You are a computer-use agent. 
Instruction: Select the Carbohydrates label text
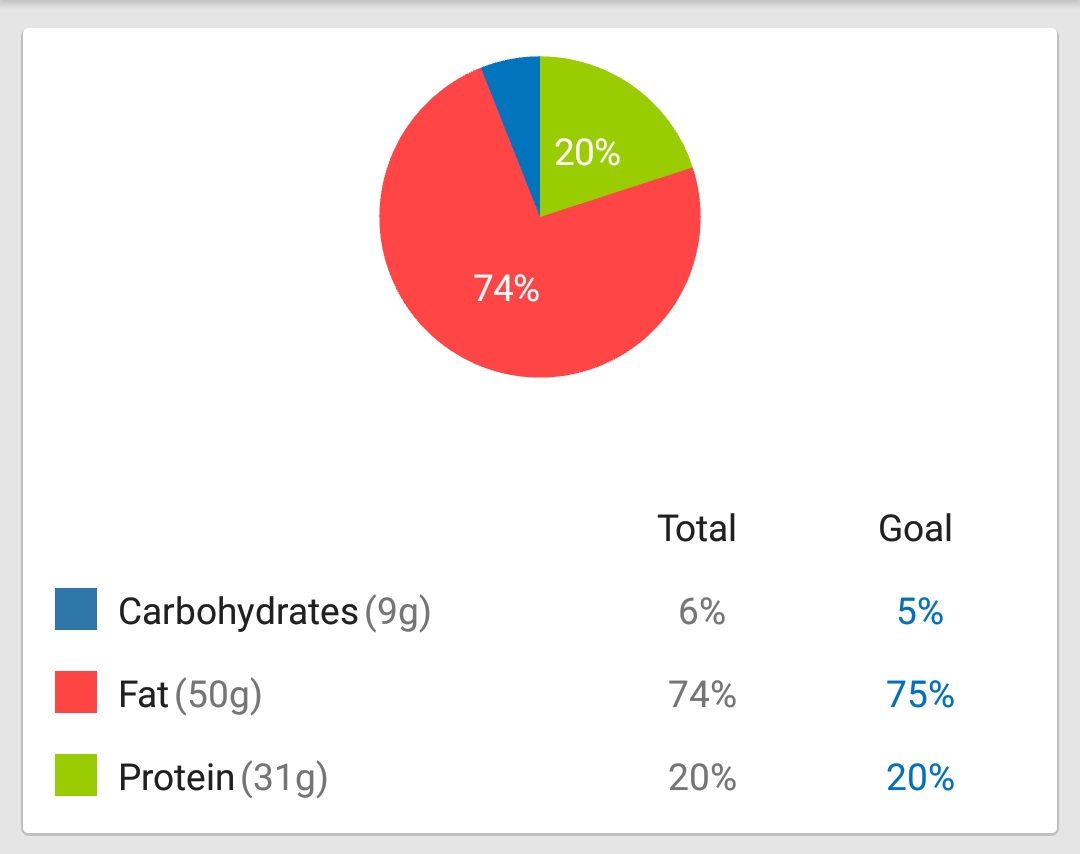[x=238, y=611]
